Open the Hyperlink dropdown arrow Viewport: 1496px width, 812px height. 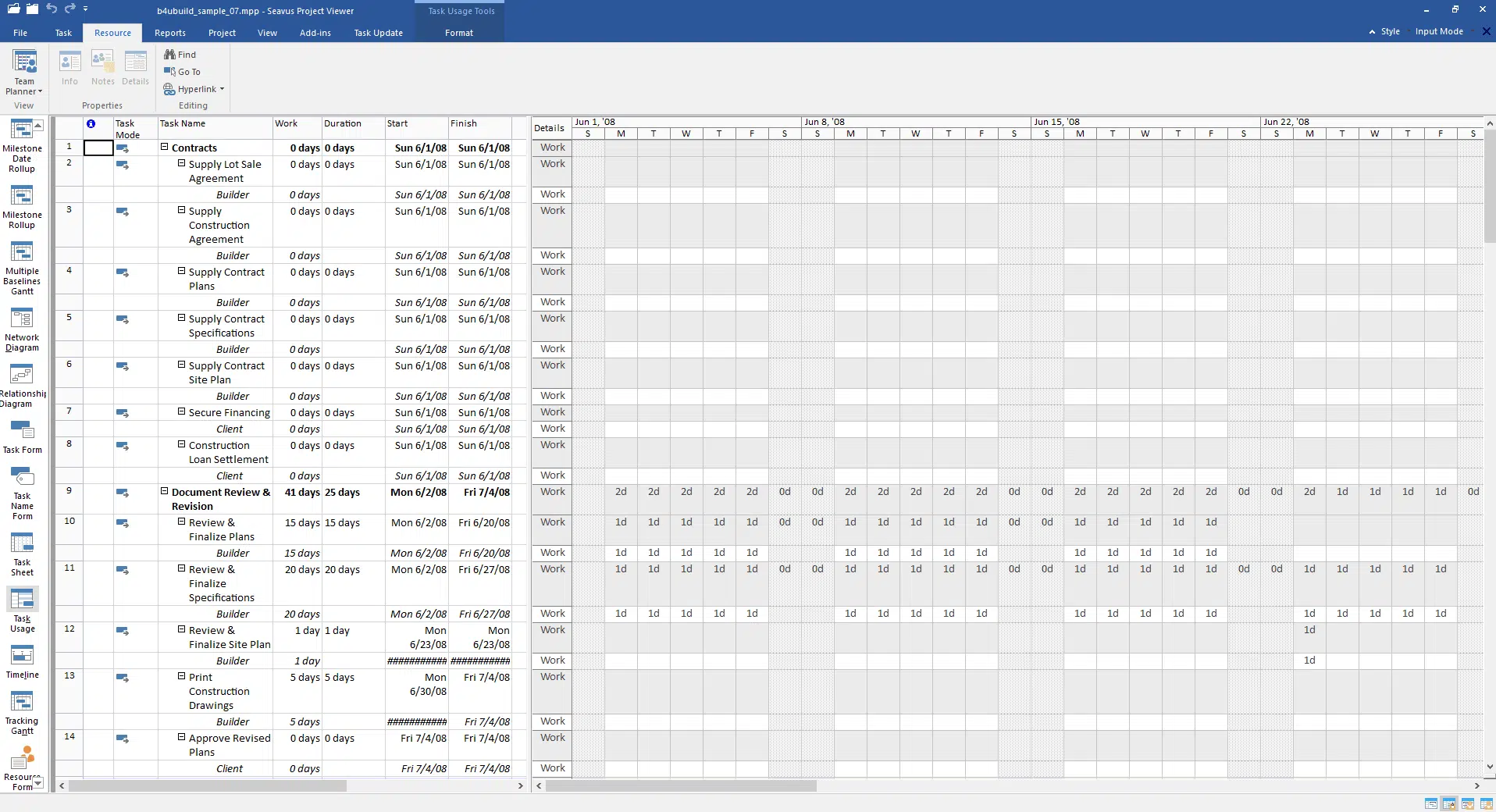coord(222,89)
